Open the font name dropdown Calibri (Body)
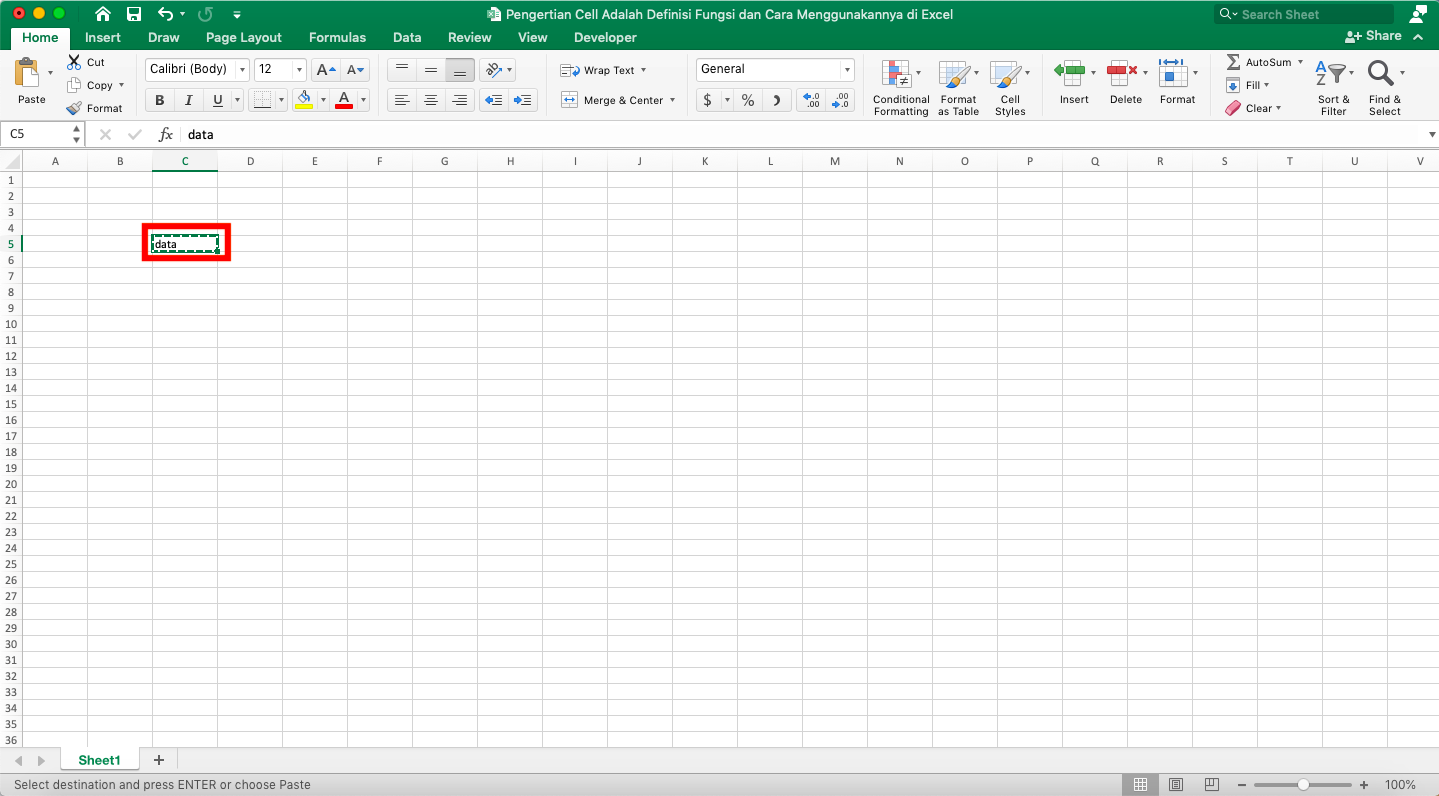Screen dimensions: 1439x796 (242, 70)
